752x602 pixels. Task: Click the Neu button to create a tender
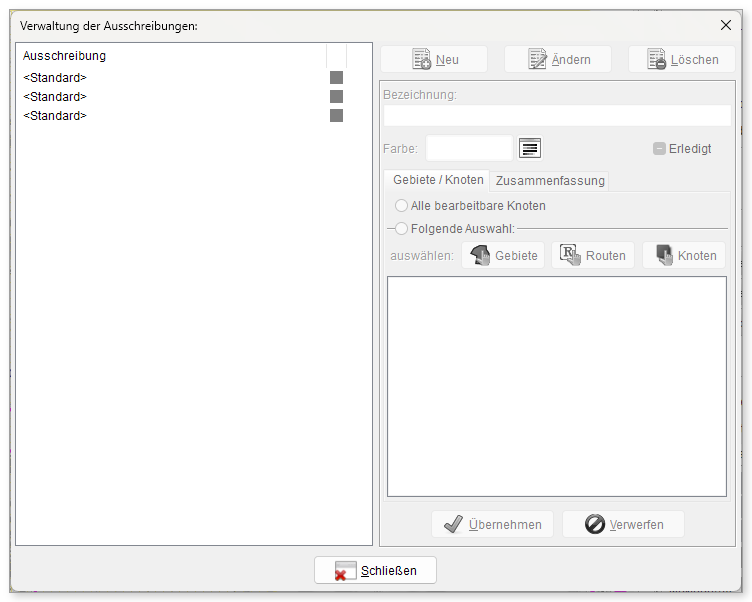click(x=434, y=59)
